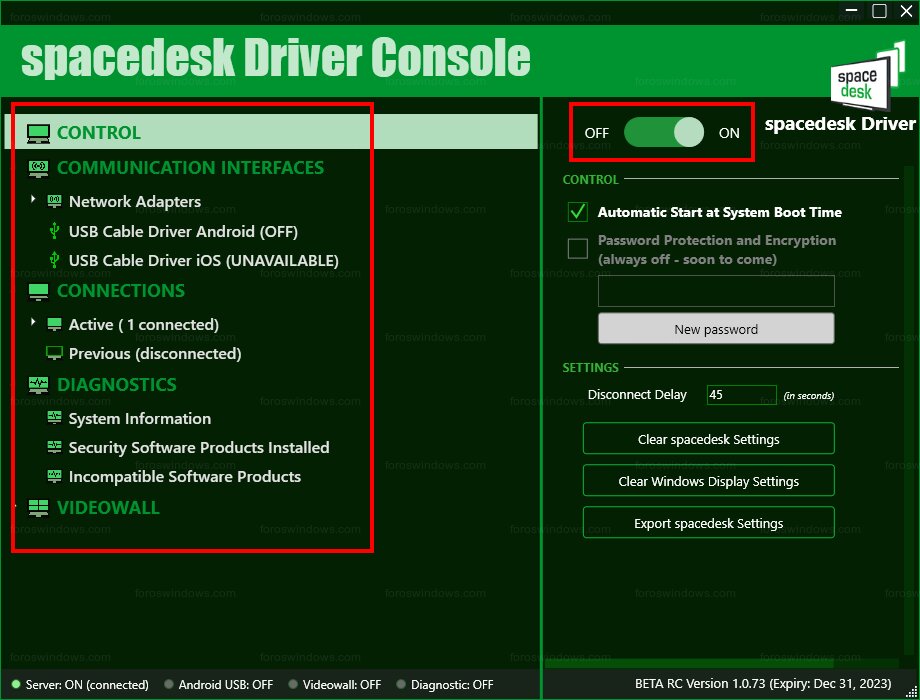
Task: Check the Password Protection and Encryption box
Action: click(577, 248)
